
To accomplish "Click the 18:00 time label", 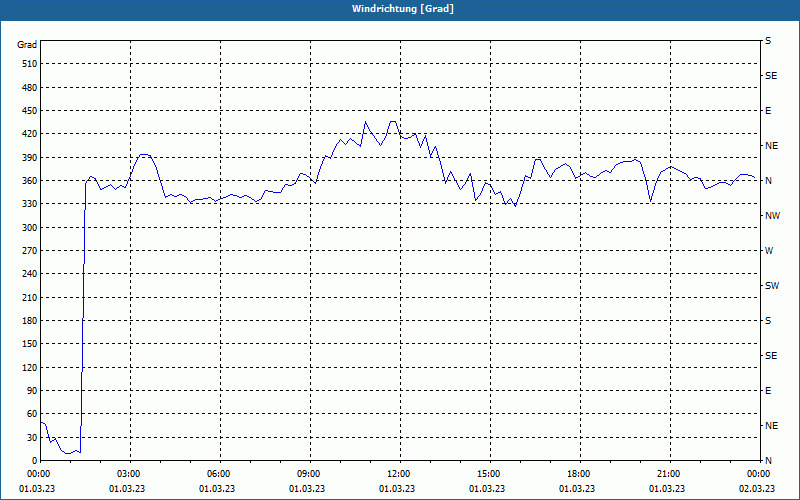I will pyautogui.click(x=580, y=474).
